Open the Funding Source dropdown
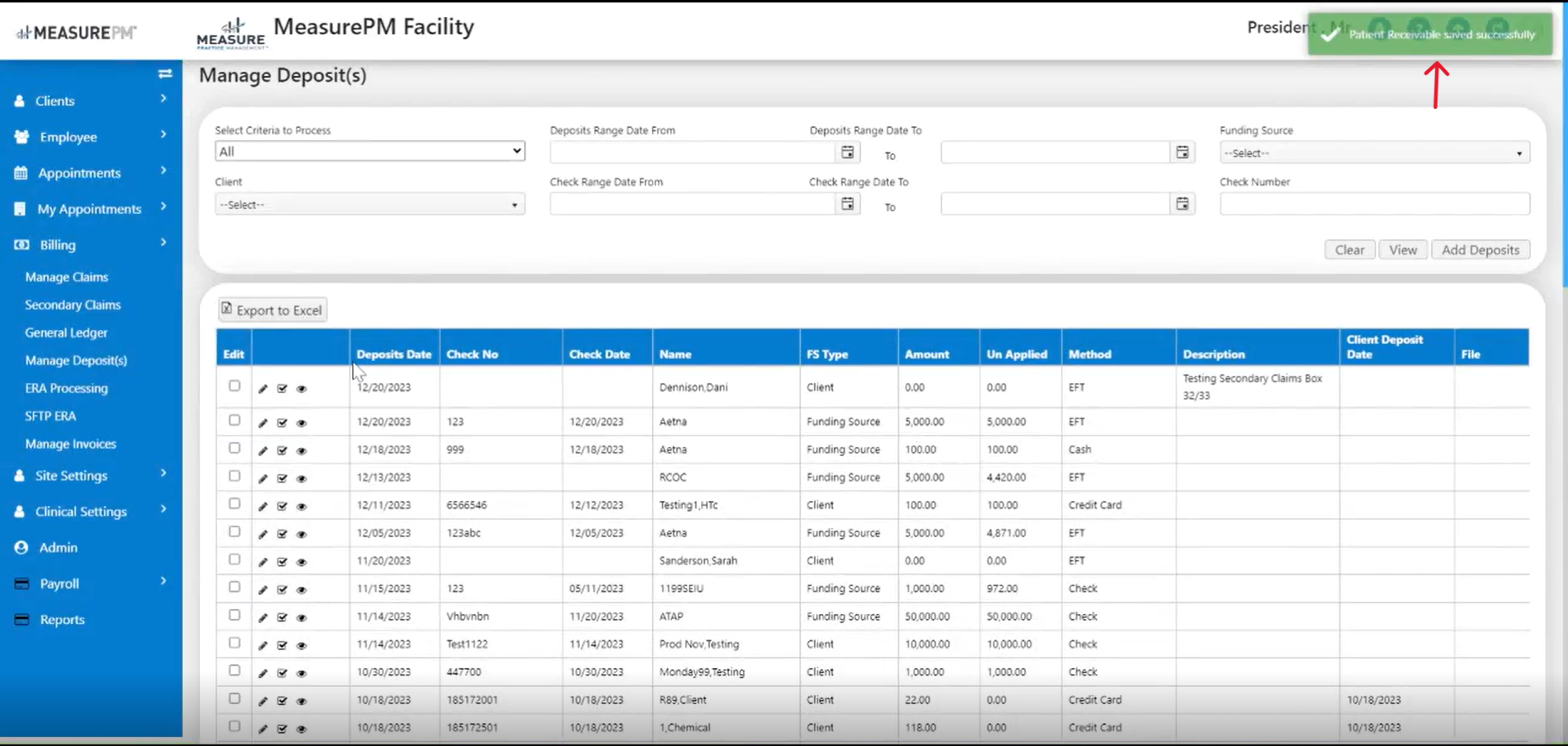 point(1374,153)
